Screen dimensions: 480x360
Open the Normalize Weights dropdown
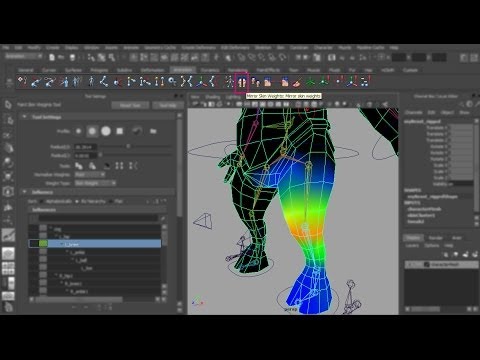tap(89, 174)
